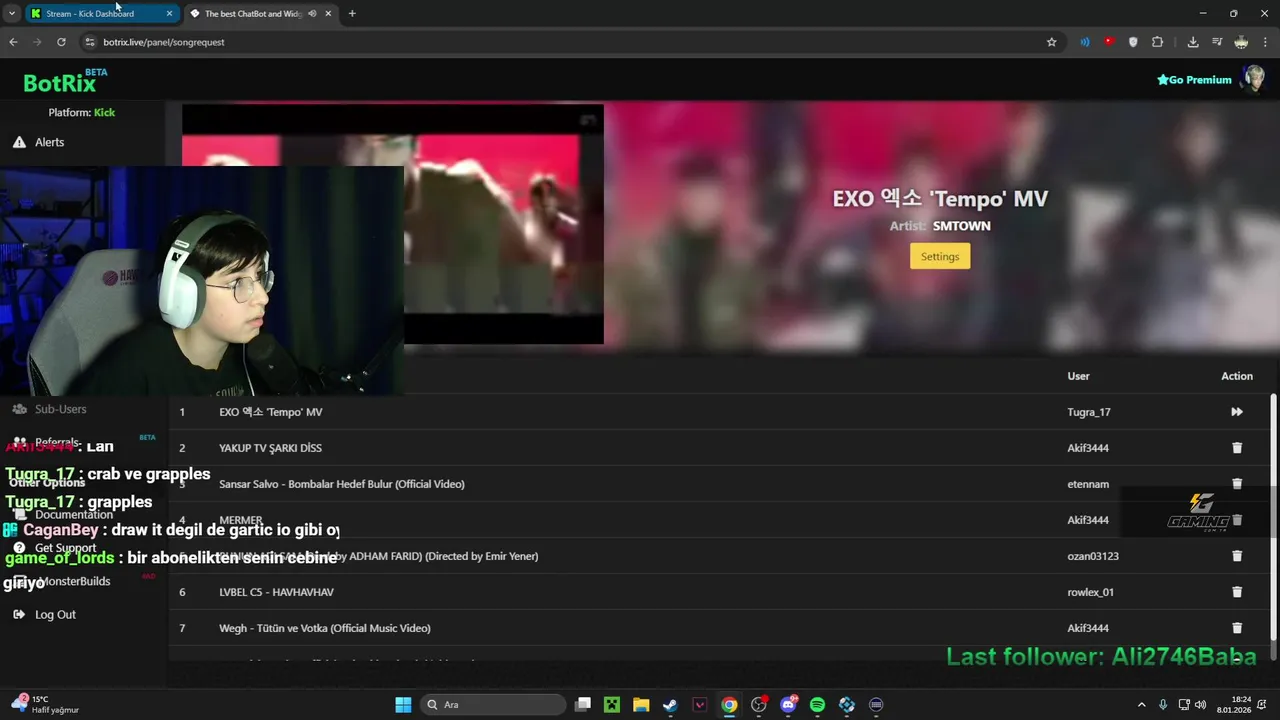Viewport: 1280px width, 720px height.
Task: Open song request Settings
Action: tap(940, 257)
